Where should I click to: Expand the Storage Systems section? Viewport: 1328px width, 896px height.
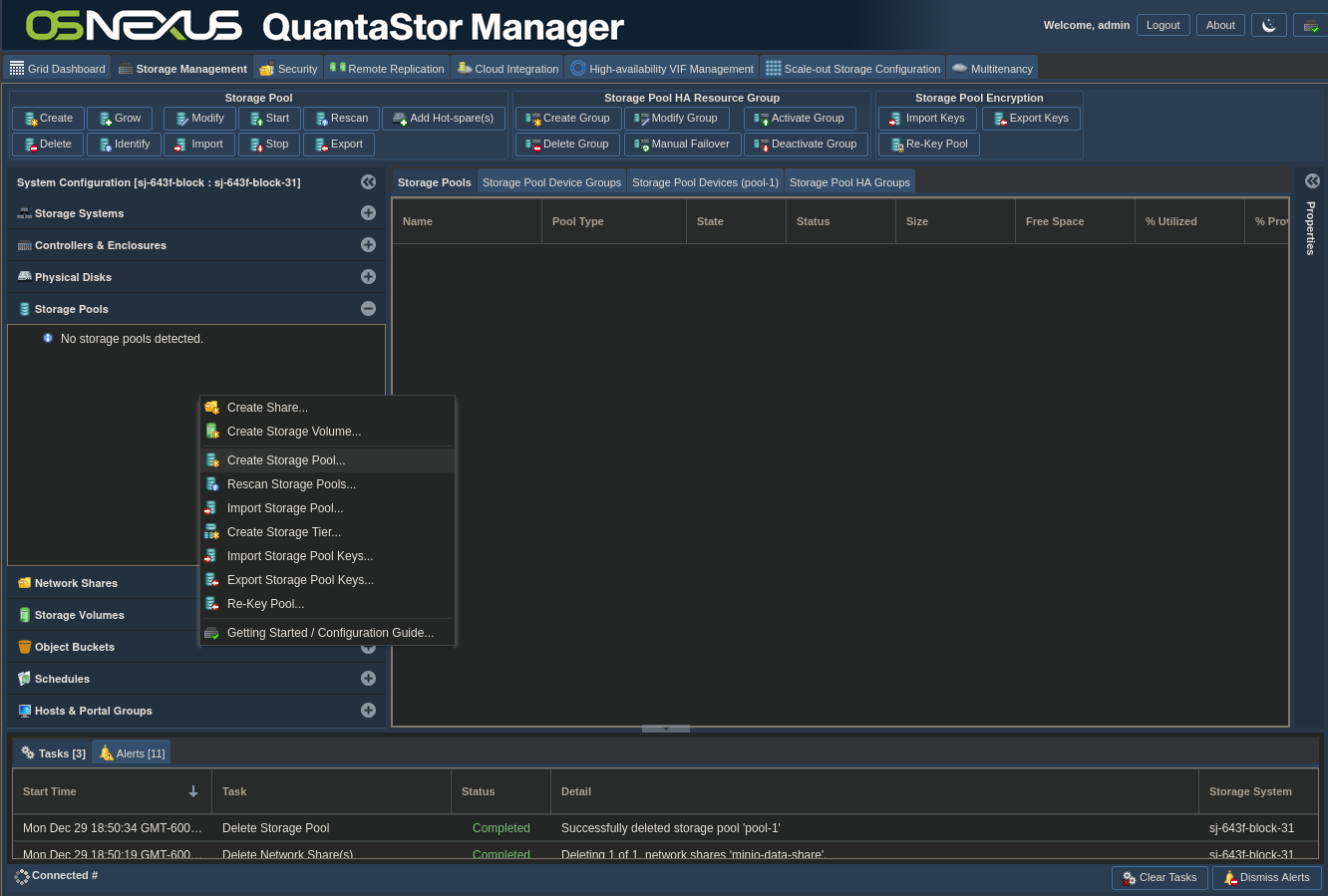pos(368,213)
